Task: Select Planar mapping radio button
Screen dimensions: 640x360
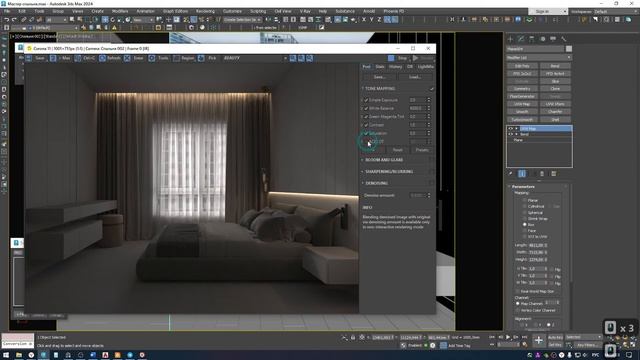Action: pos(524,200)
